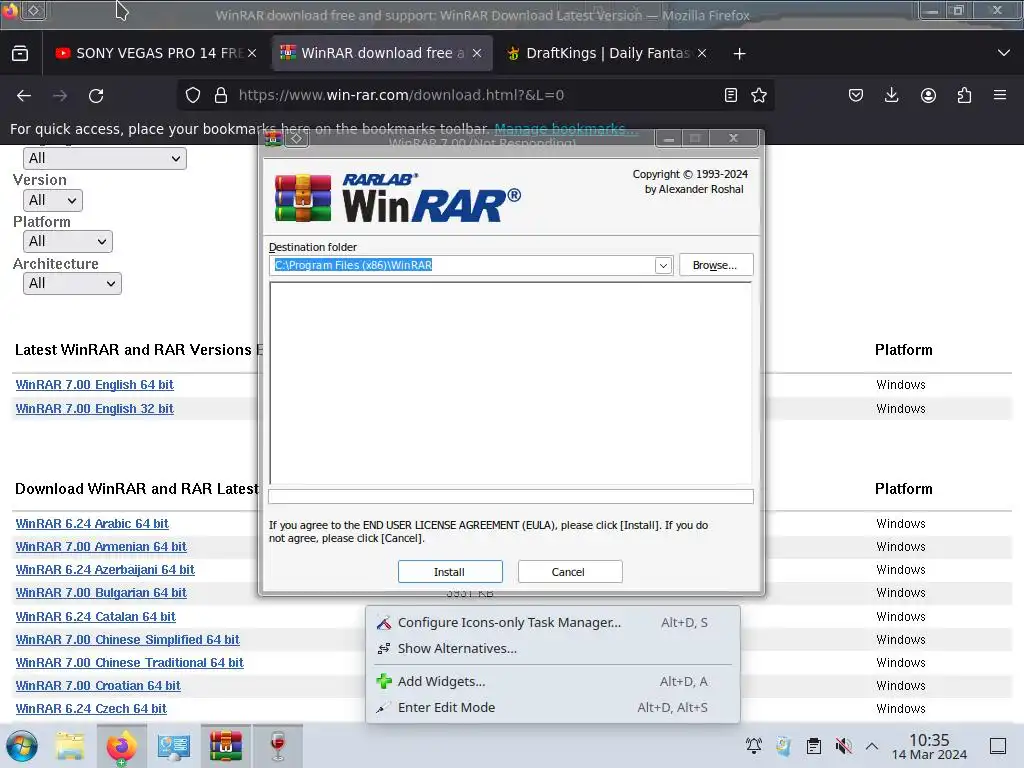Open Firefox View icon
Viewport: 1024px width, 768px height.
[x=20, y=53]
